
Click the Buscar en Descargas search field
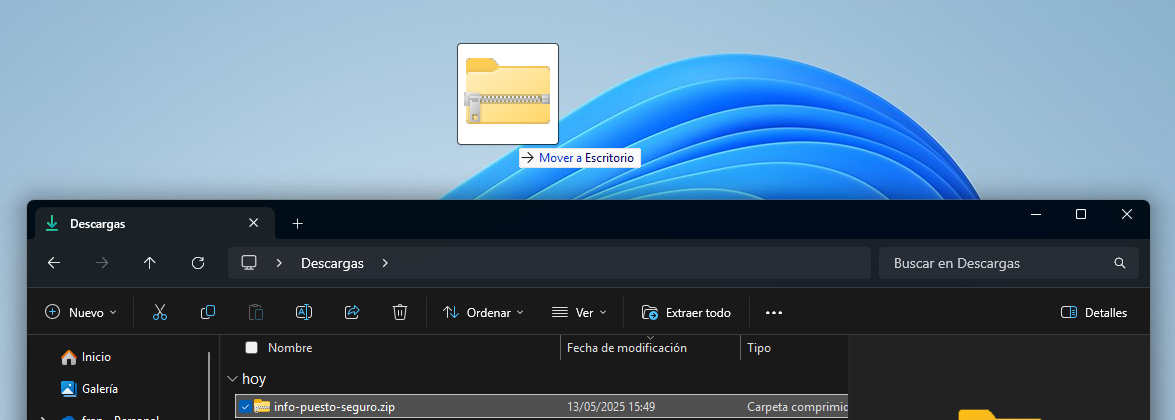1009,263
